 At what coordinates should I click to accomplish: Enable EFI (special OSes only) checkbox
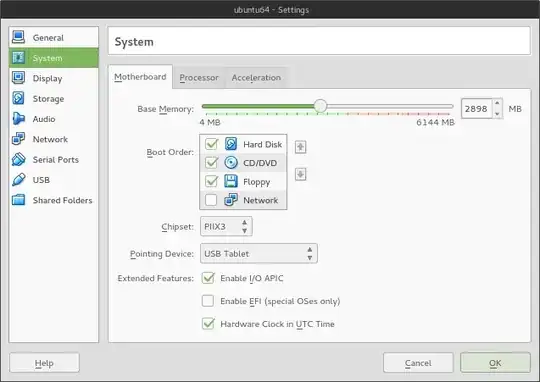[x=208, y=301]
